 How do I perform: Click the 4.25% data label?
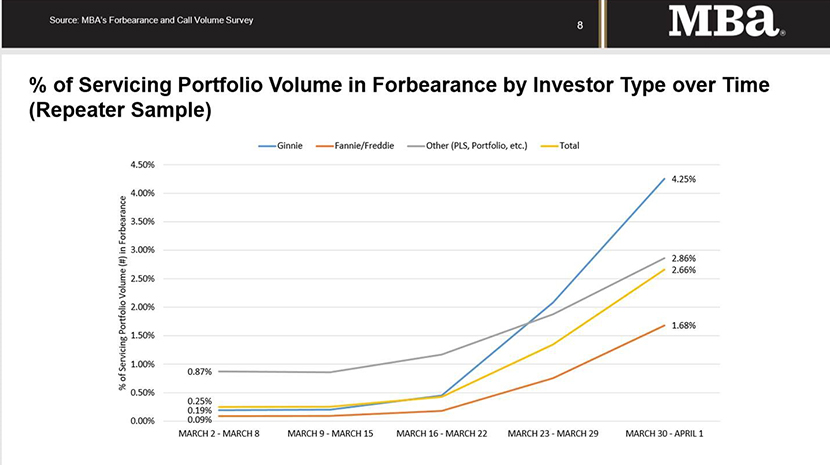pyautogui.click(x=683, y=179)
